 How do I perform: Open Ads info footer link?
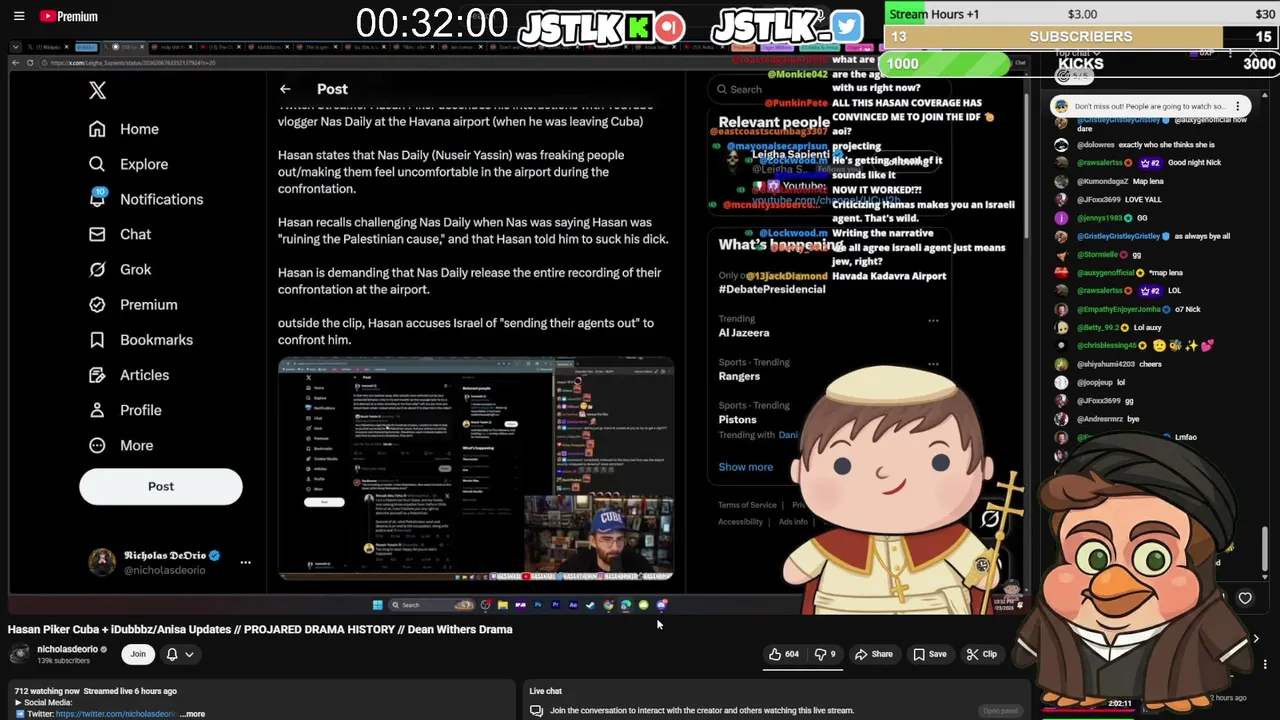(x=793, y=521)
